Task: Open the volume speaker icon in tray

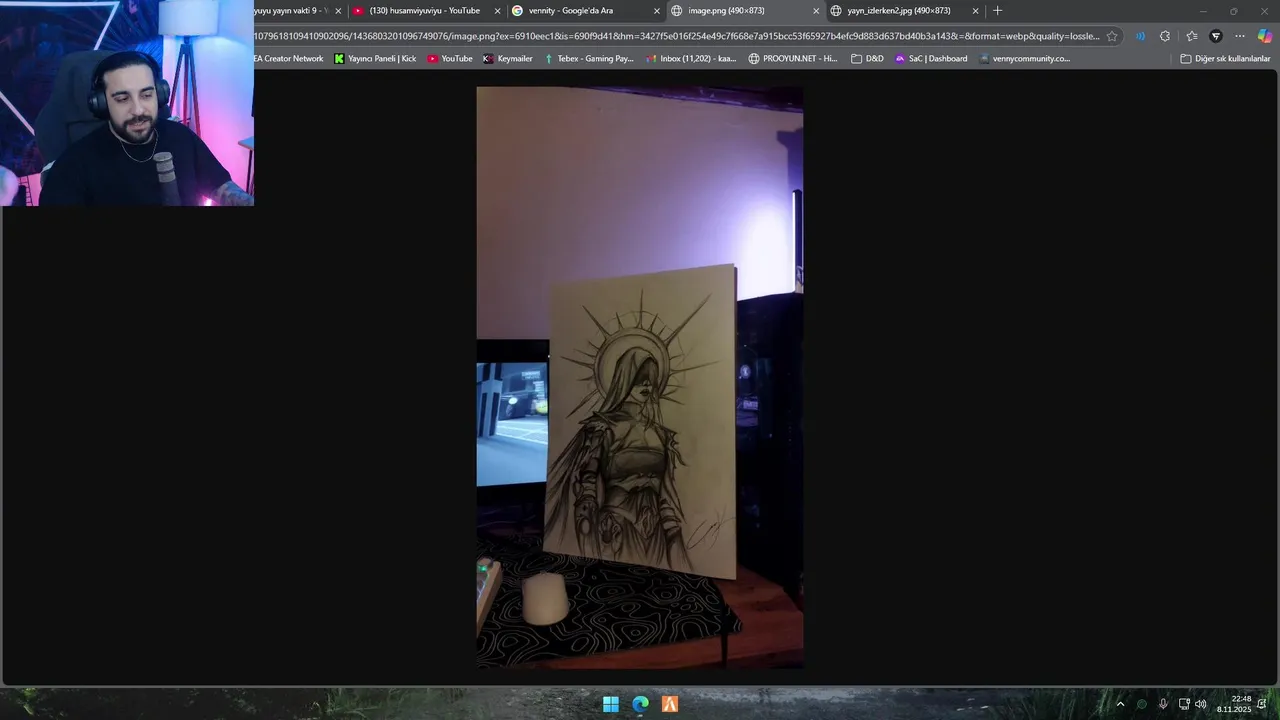Action: pos(1200,704)
